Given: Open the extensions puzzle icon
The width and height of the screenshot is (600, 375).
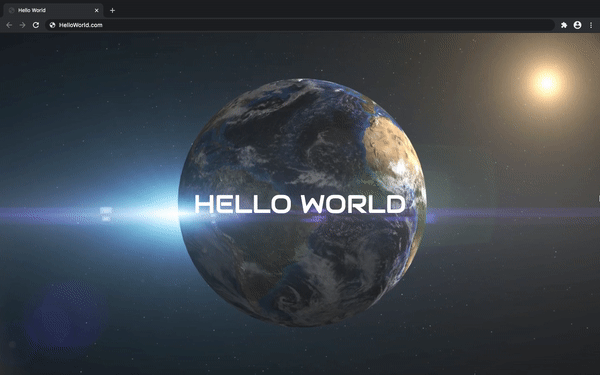Looking at the screenshot, I should click(564, 25).
